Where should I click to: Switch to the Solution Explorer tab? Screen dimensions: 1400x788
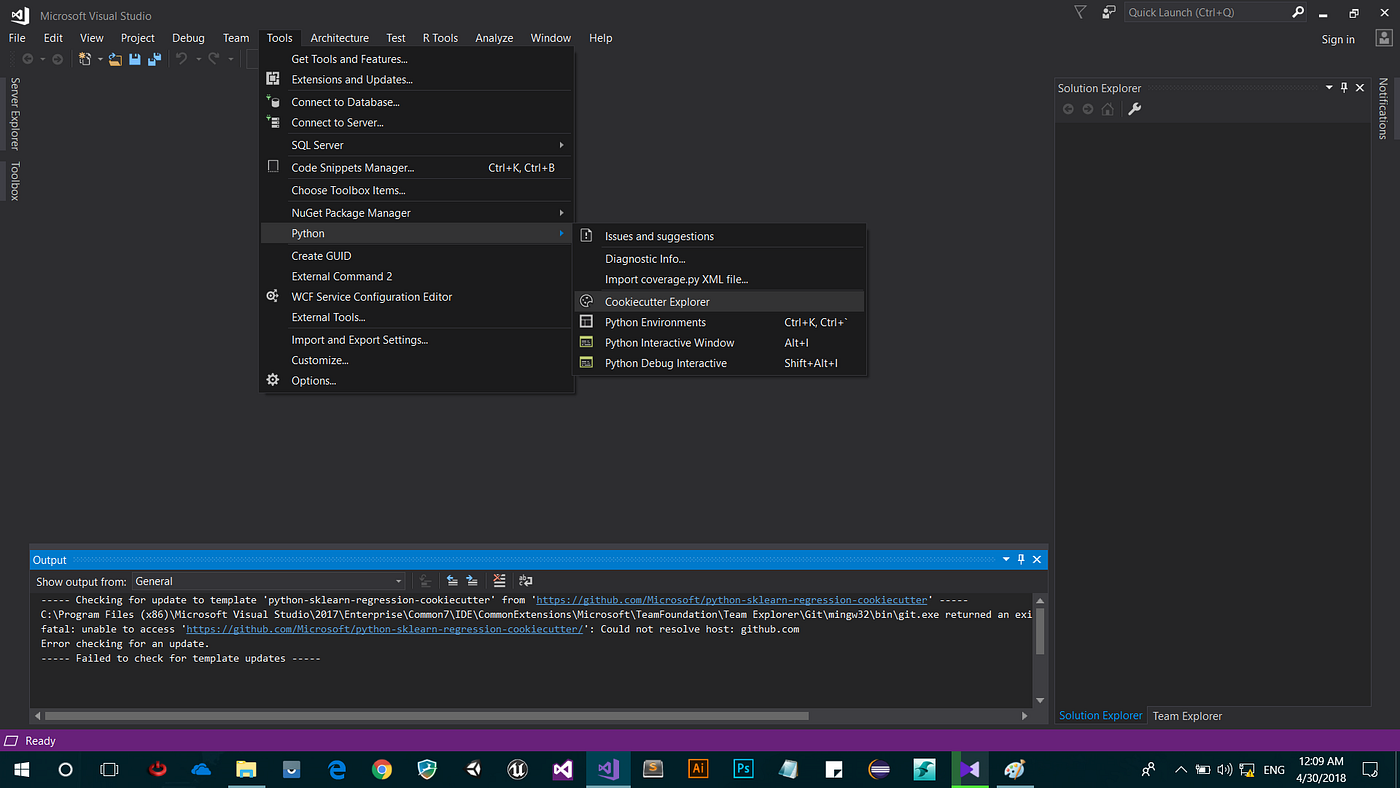pos(1100,716)
